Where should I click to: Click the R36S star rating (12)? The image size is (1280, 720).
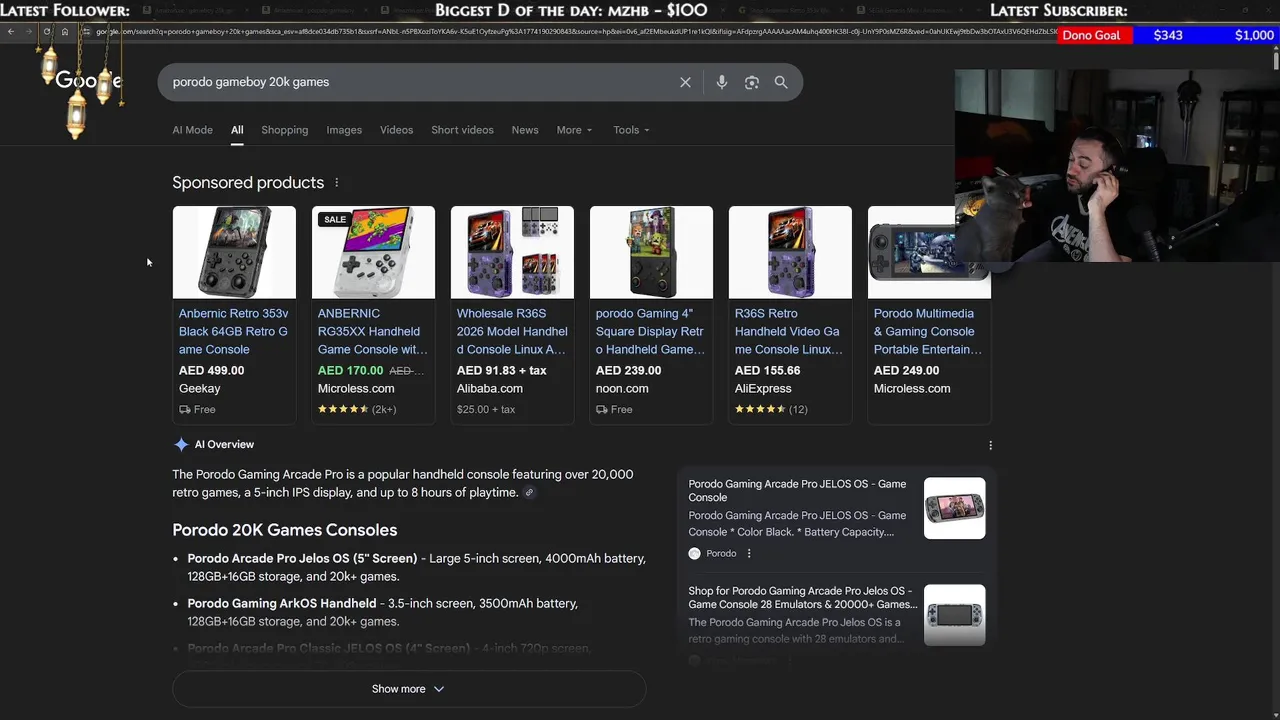(x=771, y=409)
